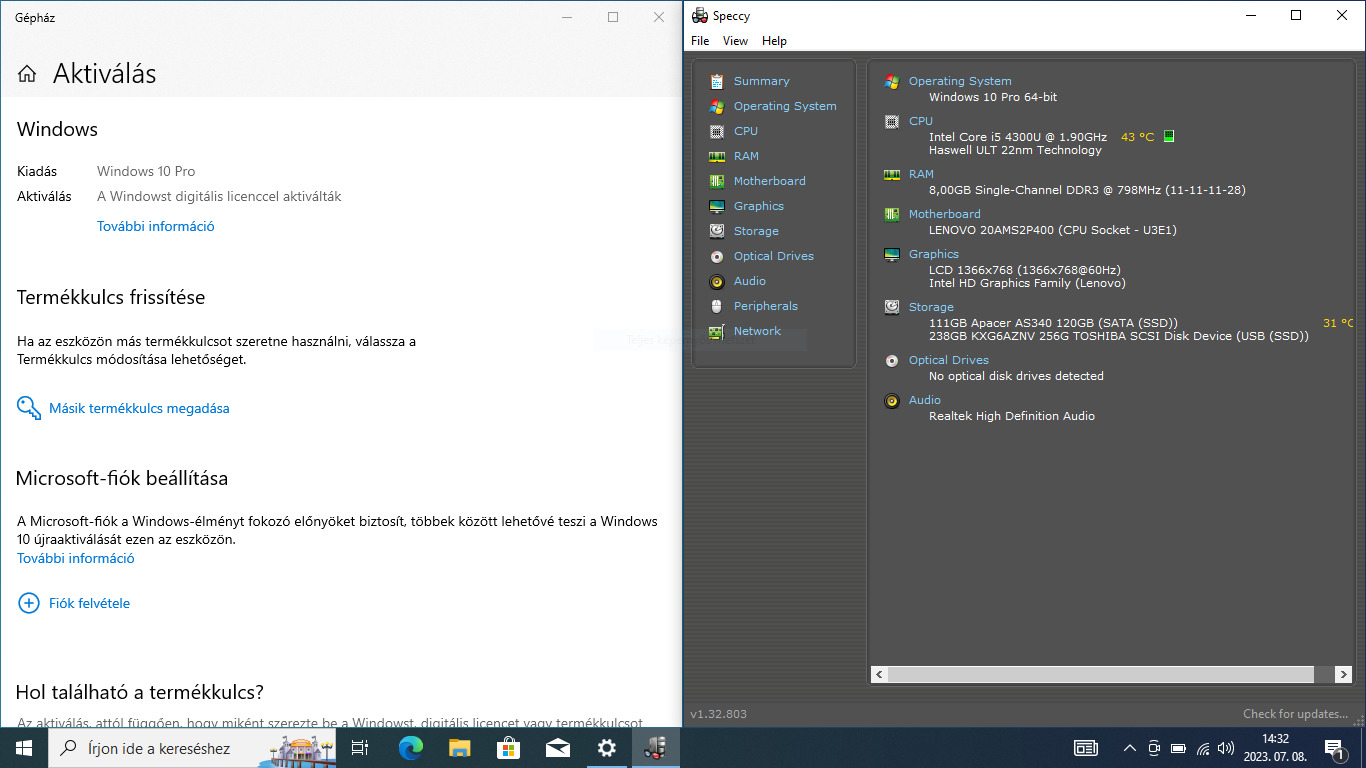Click the CPU temperature indicator icon
The image size is (1366, 768).
pyautogui.click(x=1168, y=137)
